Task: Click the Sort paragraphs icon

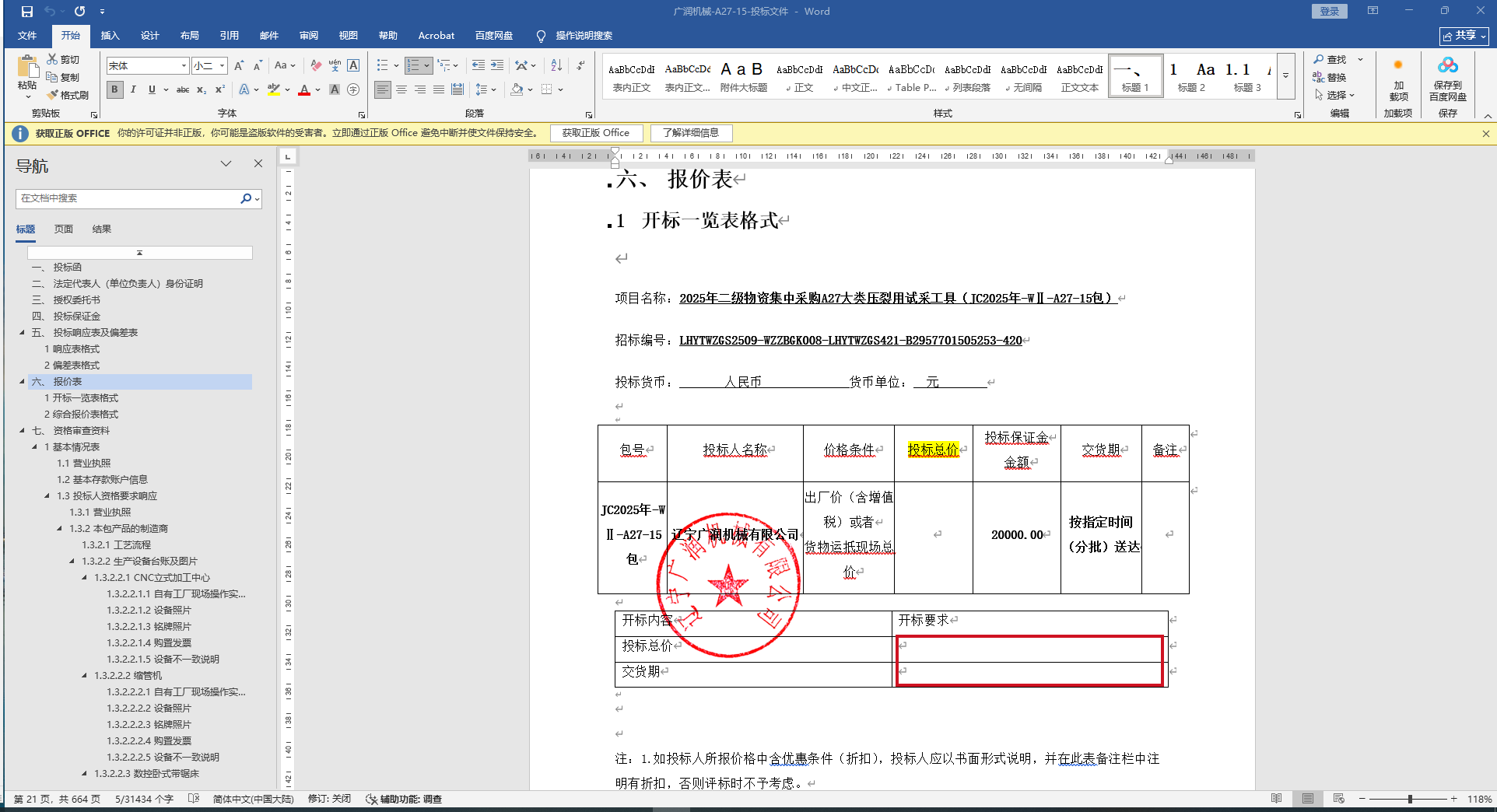Action: [x=556, y=65]
